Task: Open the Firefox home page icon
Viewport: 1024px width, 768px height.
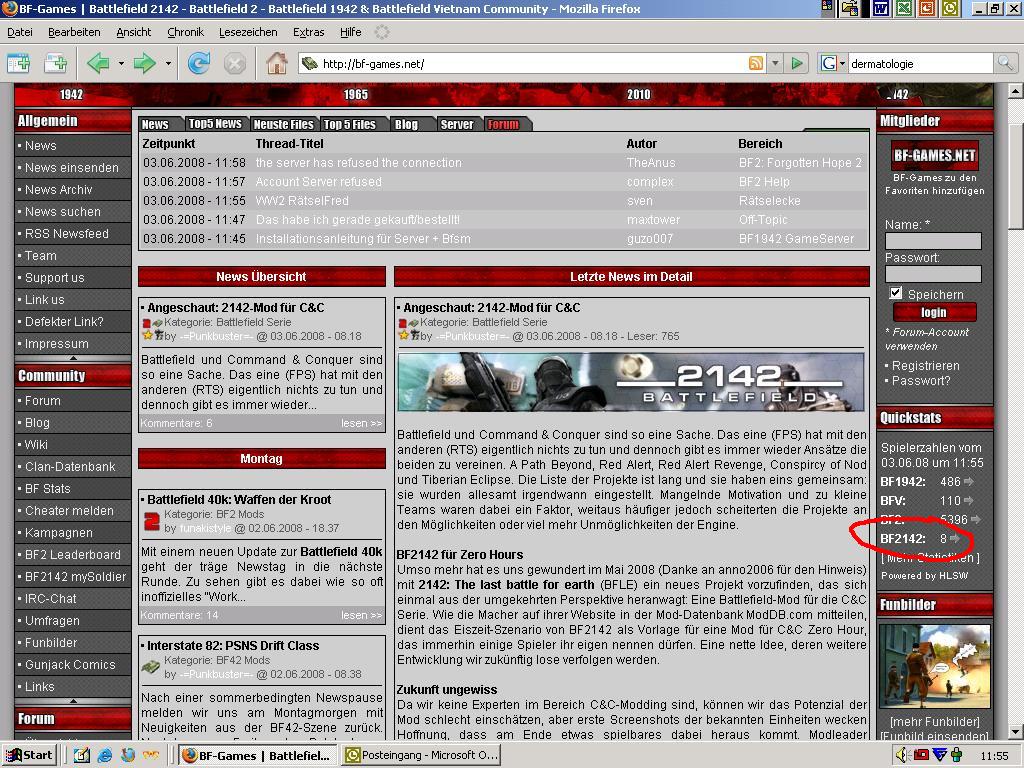Action: pos(276,63)
